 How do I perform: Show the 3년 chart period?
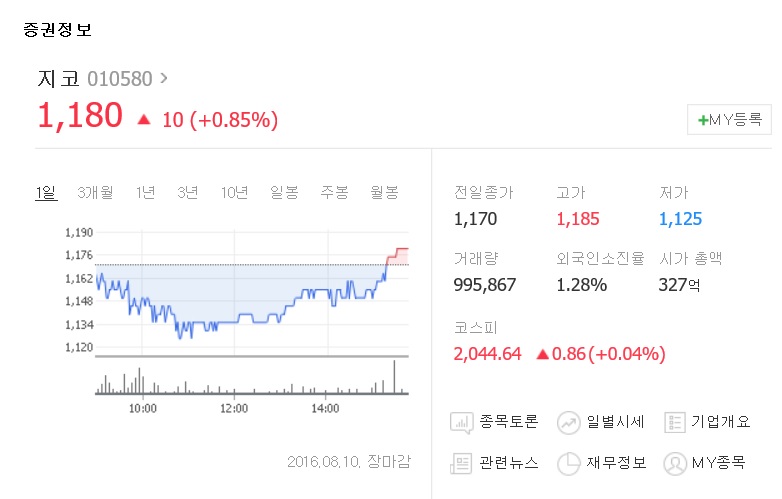point(187,193)
